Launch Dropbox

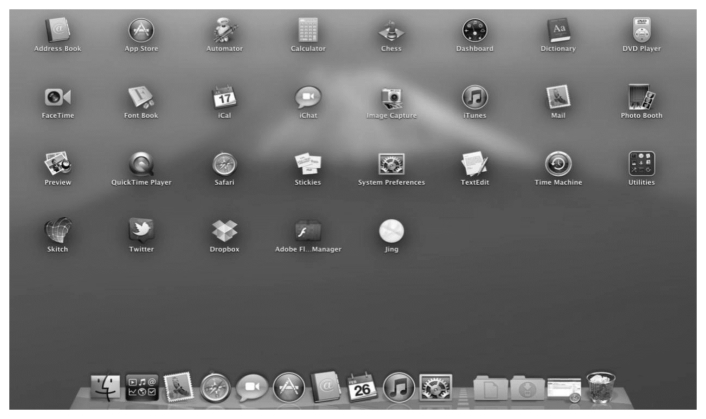(224, 231)
